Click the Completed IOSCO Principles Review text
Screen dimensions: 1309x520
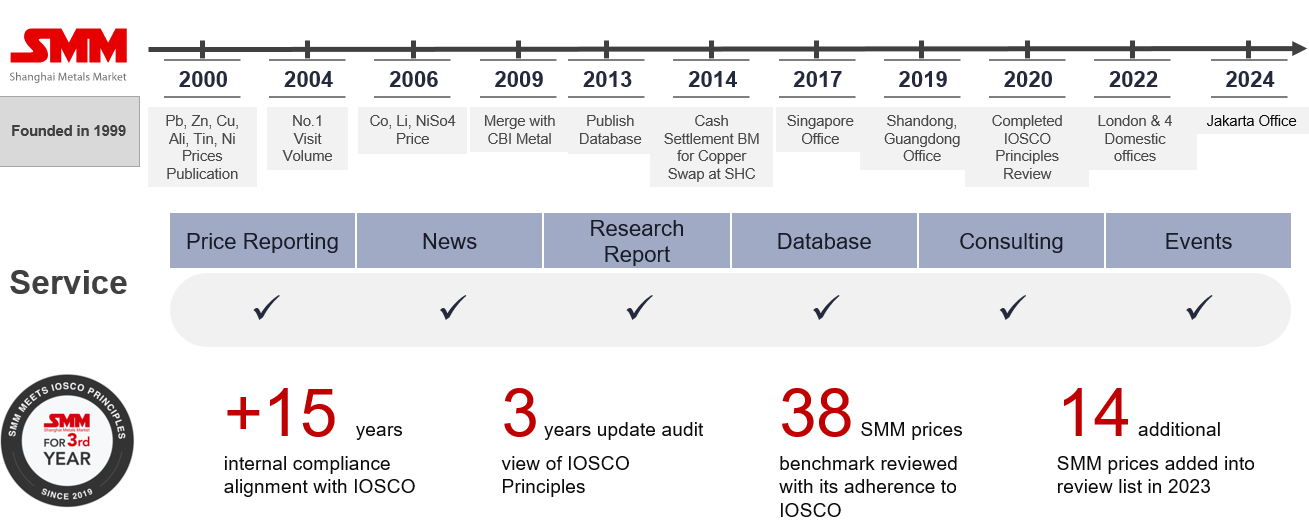point(1027,147)
